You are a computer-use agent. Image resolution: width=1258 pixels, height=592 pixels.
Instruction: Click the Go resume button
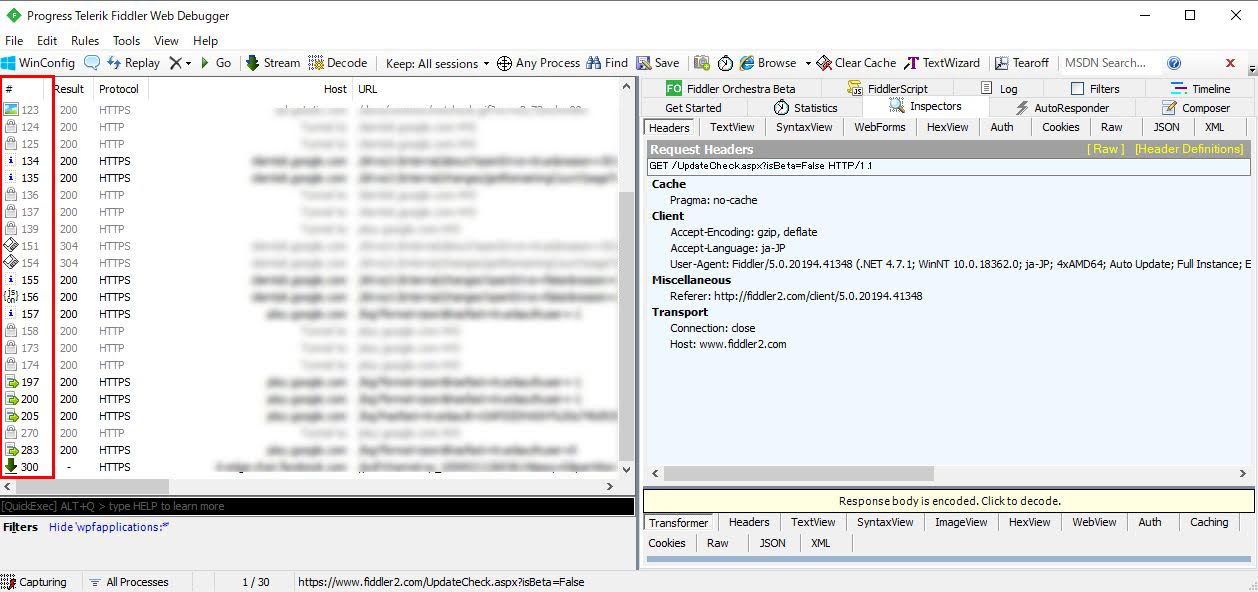[x=215, y=62]
